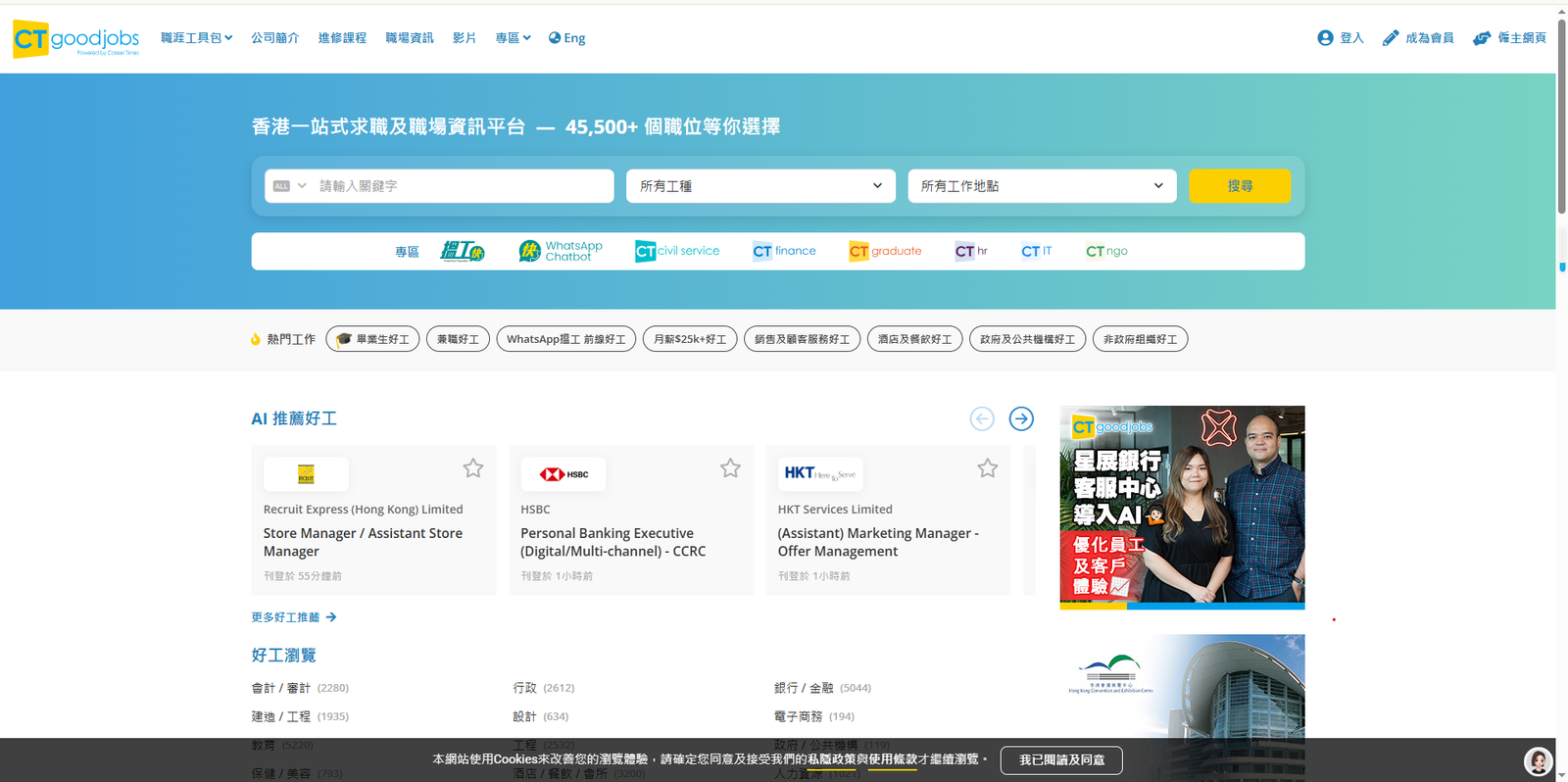Open the CT hr zone logo
1568x782 pixels.
pyautogui.click(x=971, y=251)
